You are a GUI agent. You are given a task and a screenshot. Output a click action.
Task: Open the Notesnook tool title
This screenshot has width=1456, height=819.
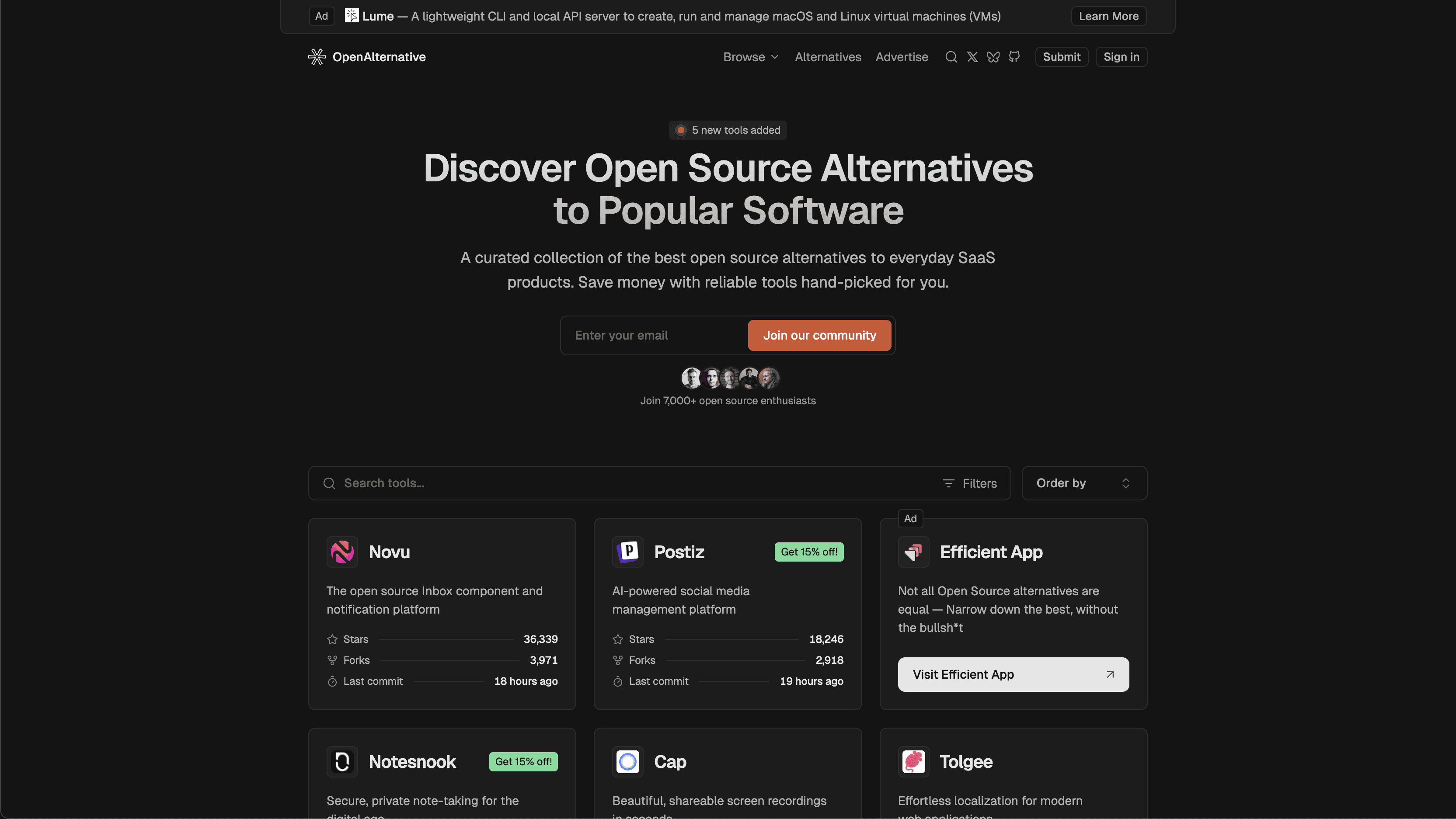point(412,761)
